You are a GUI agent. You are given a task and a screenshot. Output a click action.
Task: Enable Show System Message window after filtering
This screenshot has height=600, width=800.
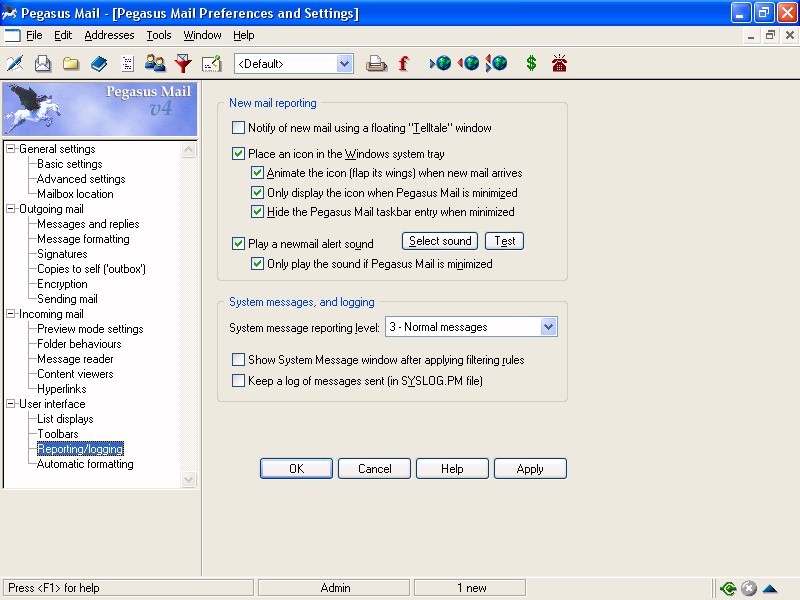238,360
